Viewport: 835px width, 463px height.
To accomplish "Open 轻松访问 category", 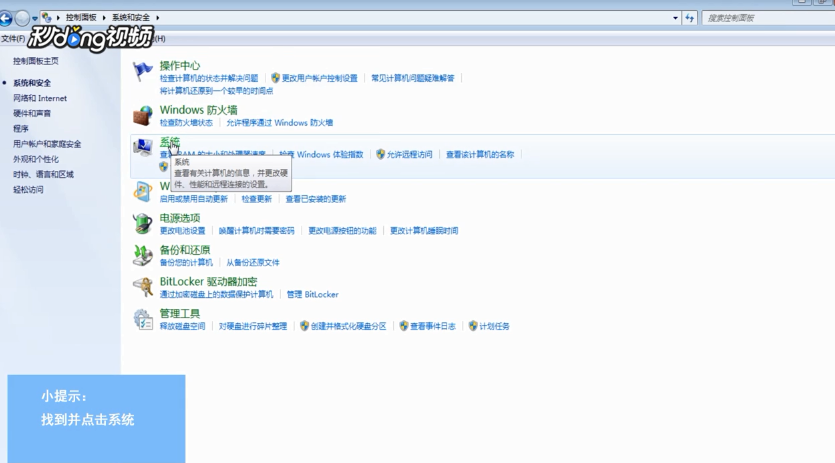I will [28, 190].
